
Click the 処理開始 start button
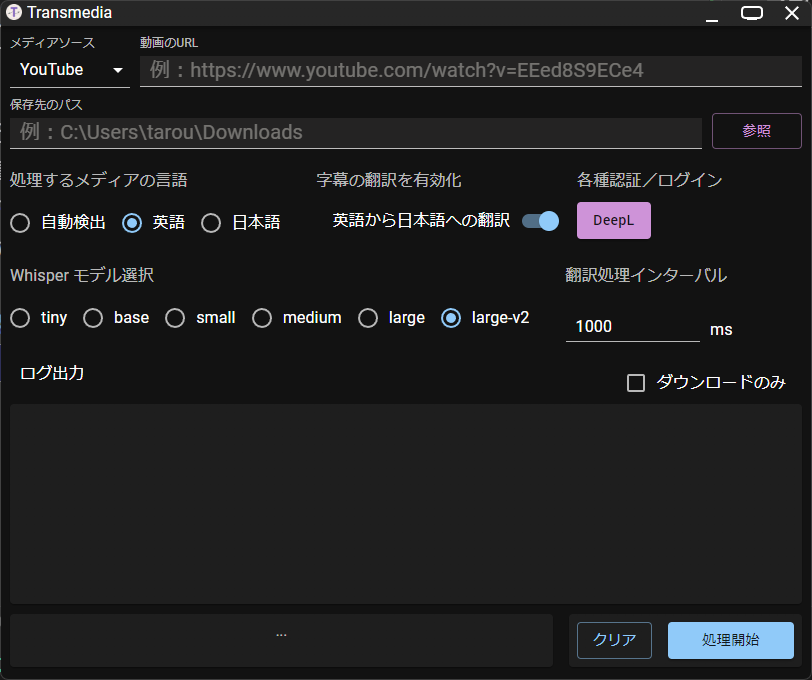point(731,640)
